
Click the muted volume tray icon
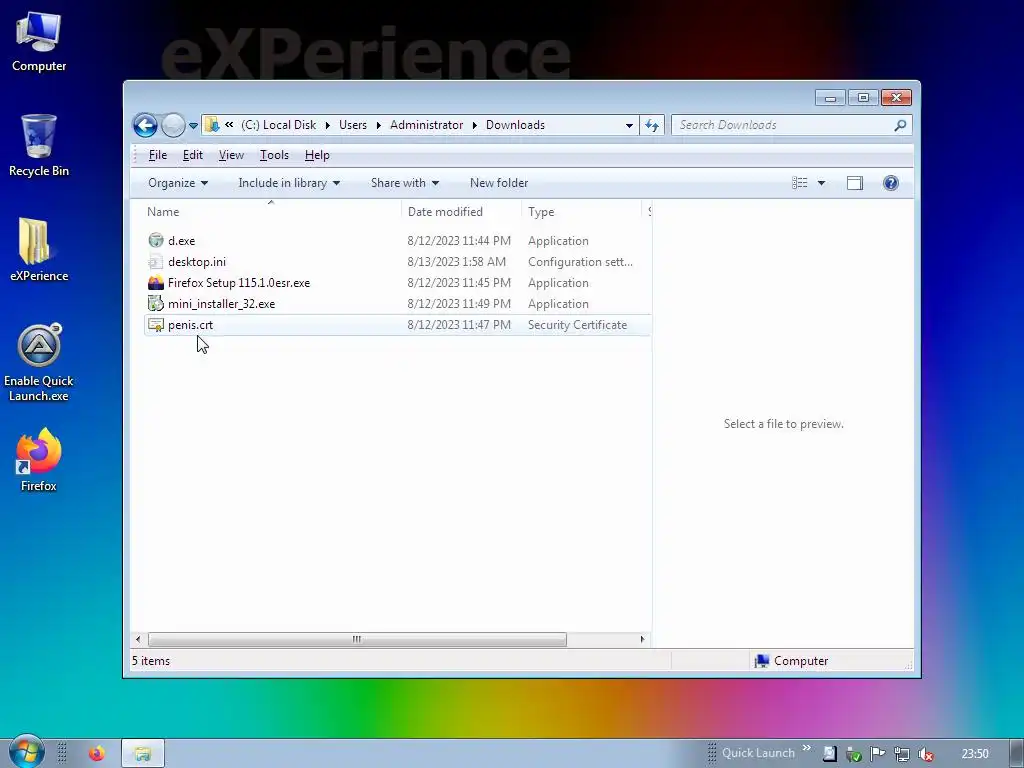(925, 754)
